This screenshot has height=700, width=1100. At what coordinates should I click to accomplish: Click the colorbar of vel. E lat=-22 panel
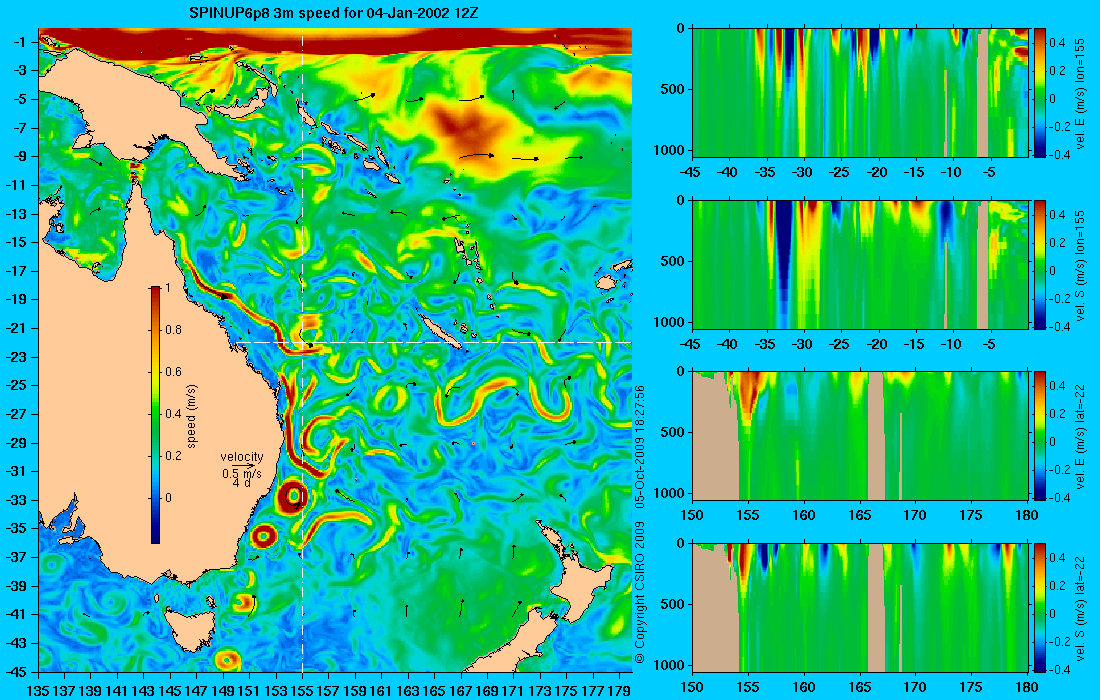[x=1040, y=436]
